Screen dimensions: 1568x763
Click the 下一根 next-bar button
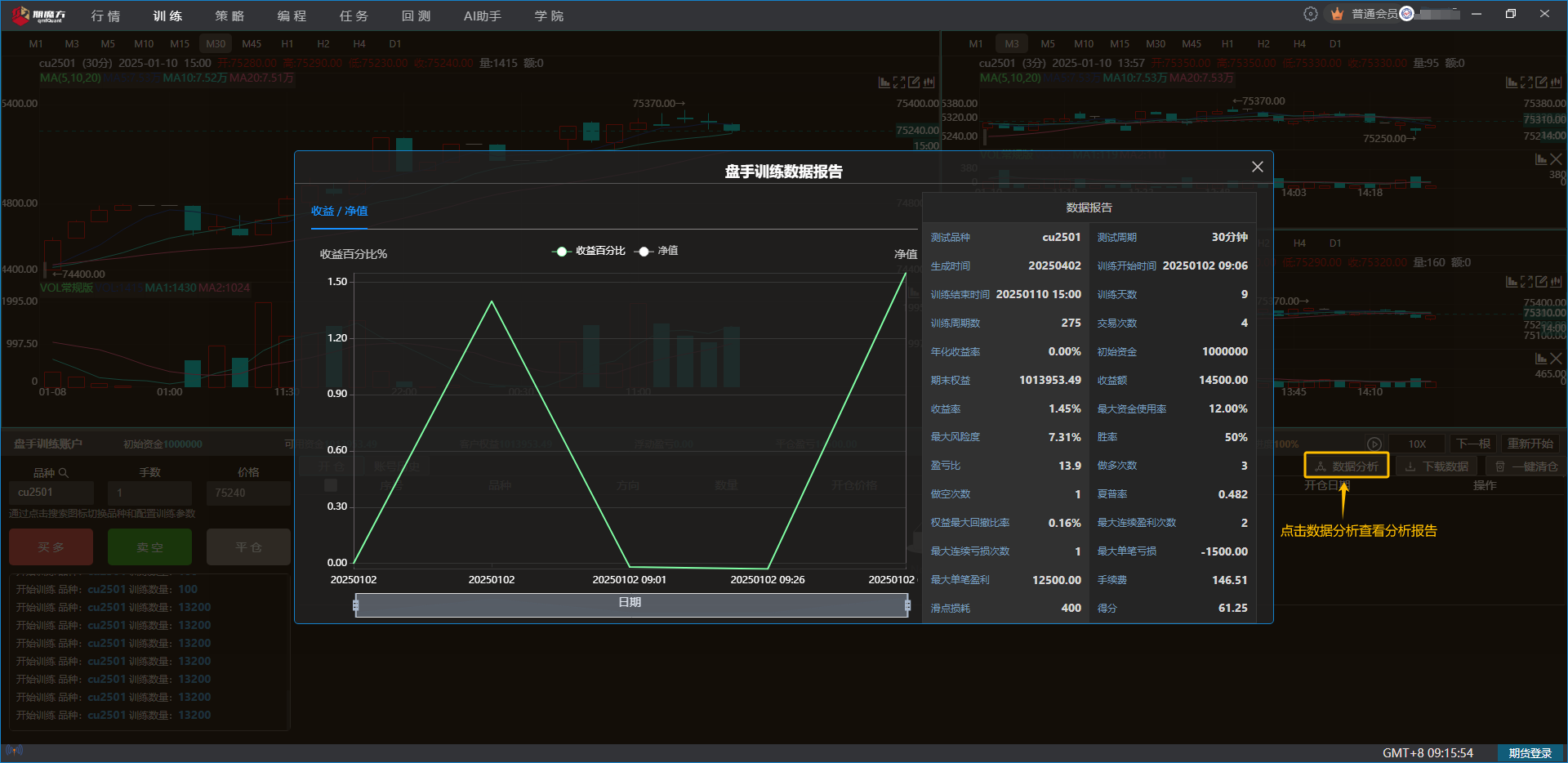click(x=1474, y=444)
